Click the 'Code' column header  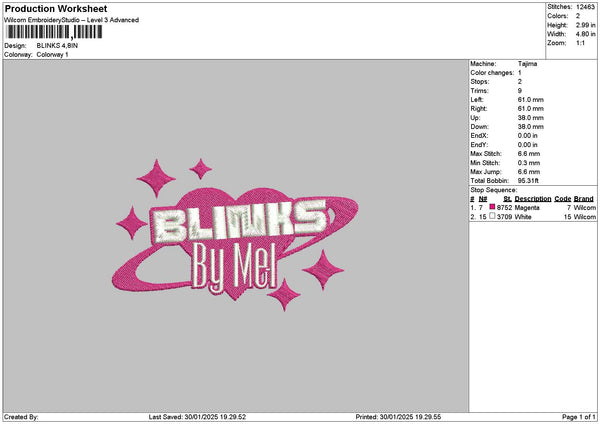click(562, 199)
